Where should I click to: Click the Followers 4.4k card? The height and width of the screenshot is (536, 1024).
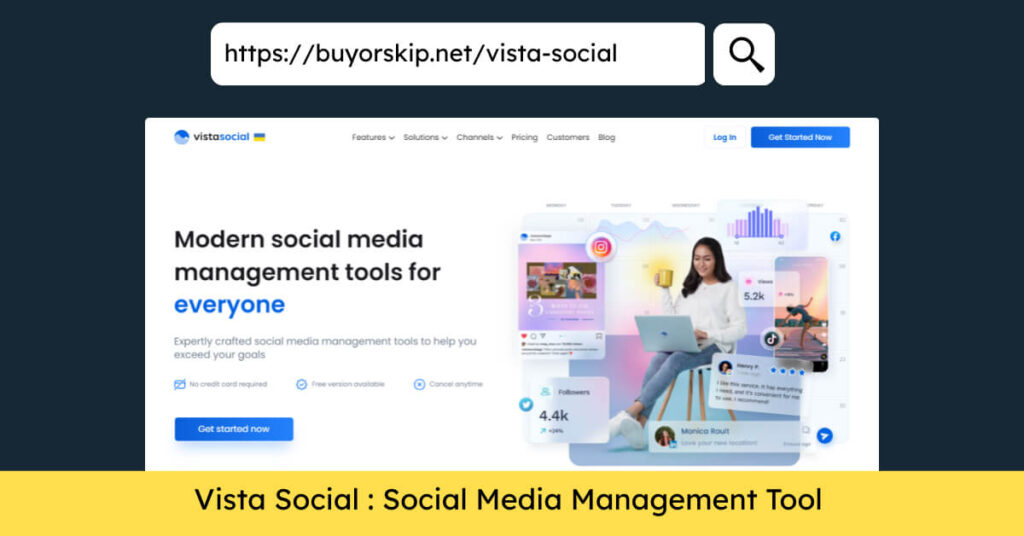pyautogui.click(x=566, y=411)
